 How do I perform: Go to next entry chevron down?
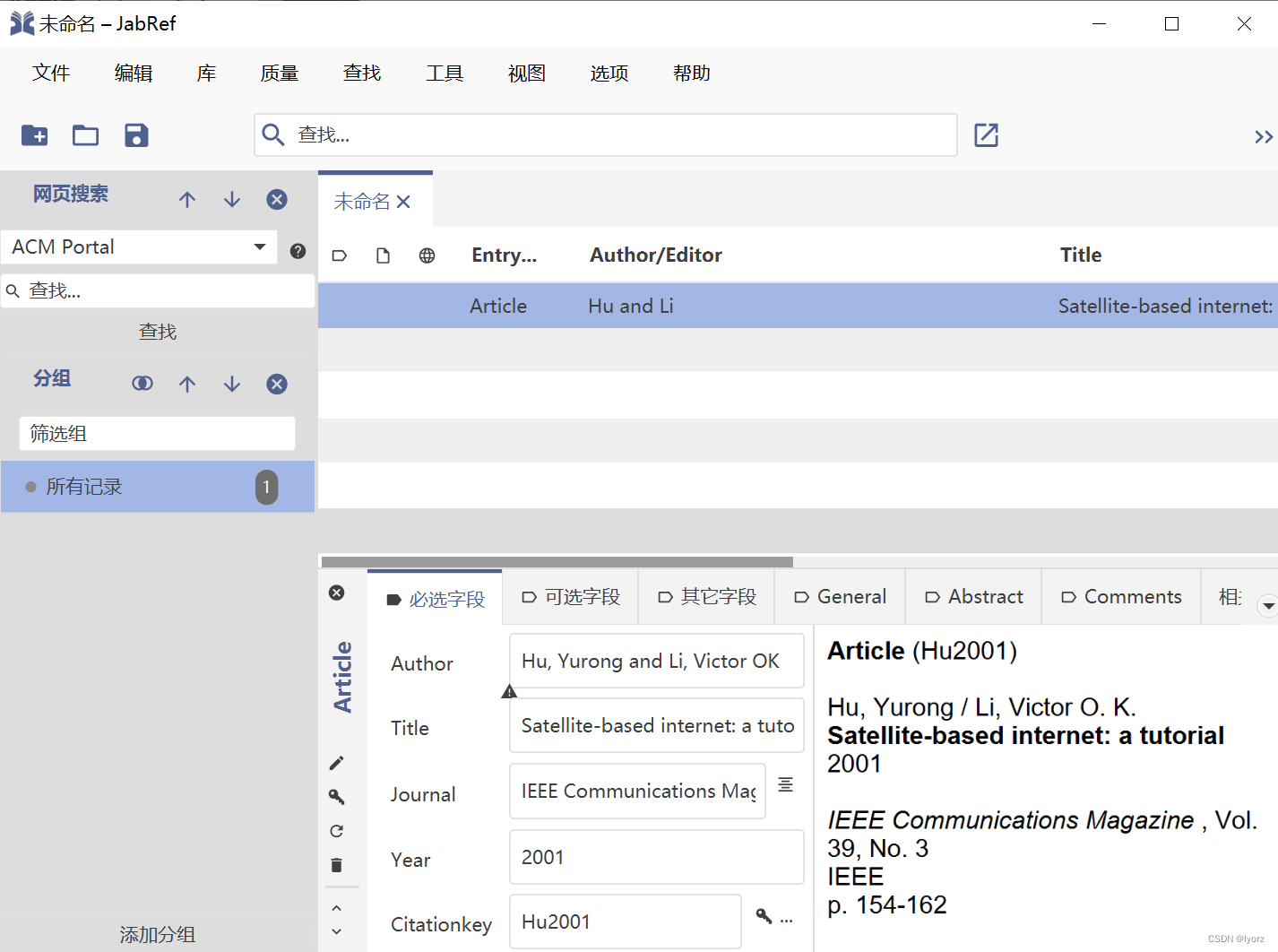337,931
